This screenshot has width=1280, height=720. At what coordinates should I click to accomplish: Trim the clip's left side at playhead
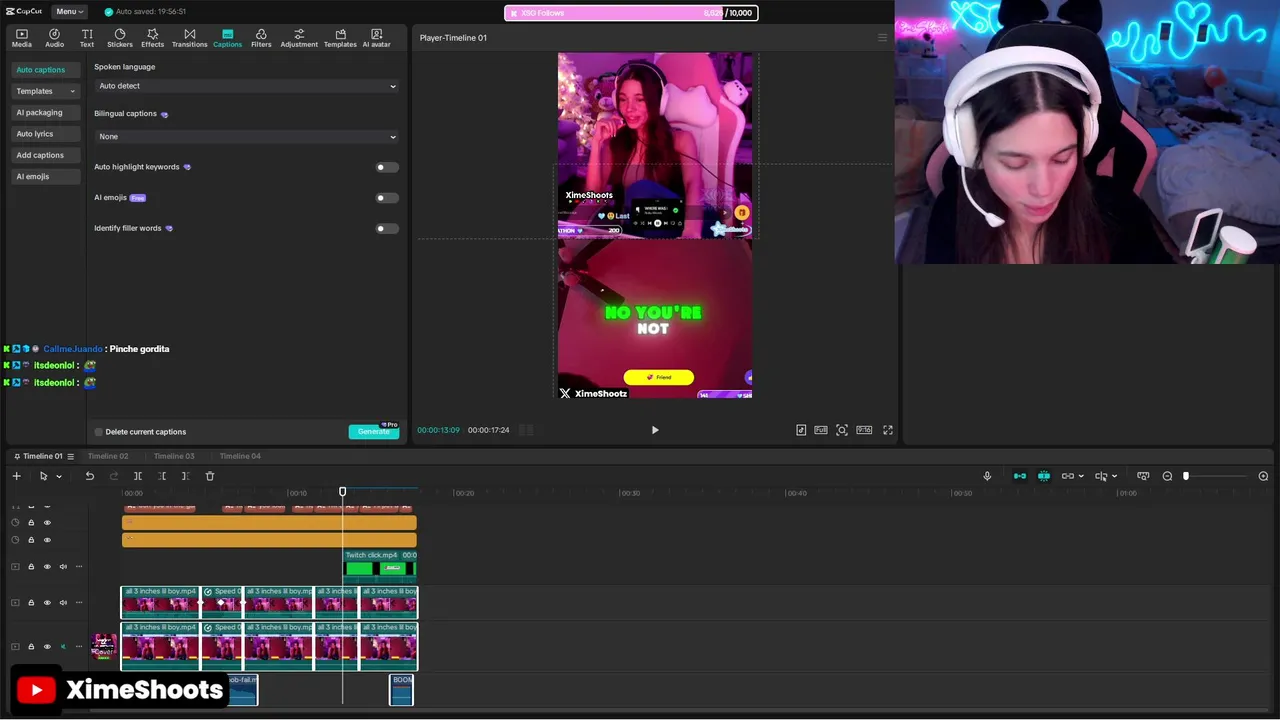pyautogui.click(x=162, y=476)
